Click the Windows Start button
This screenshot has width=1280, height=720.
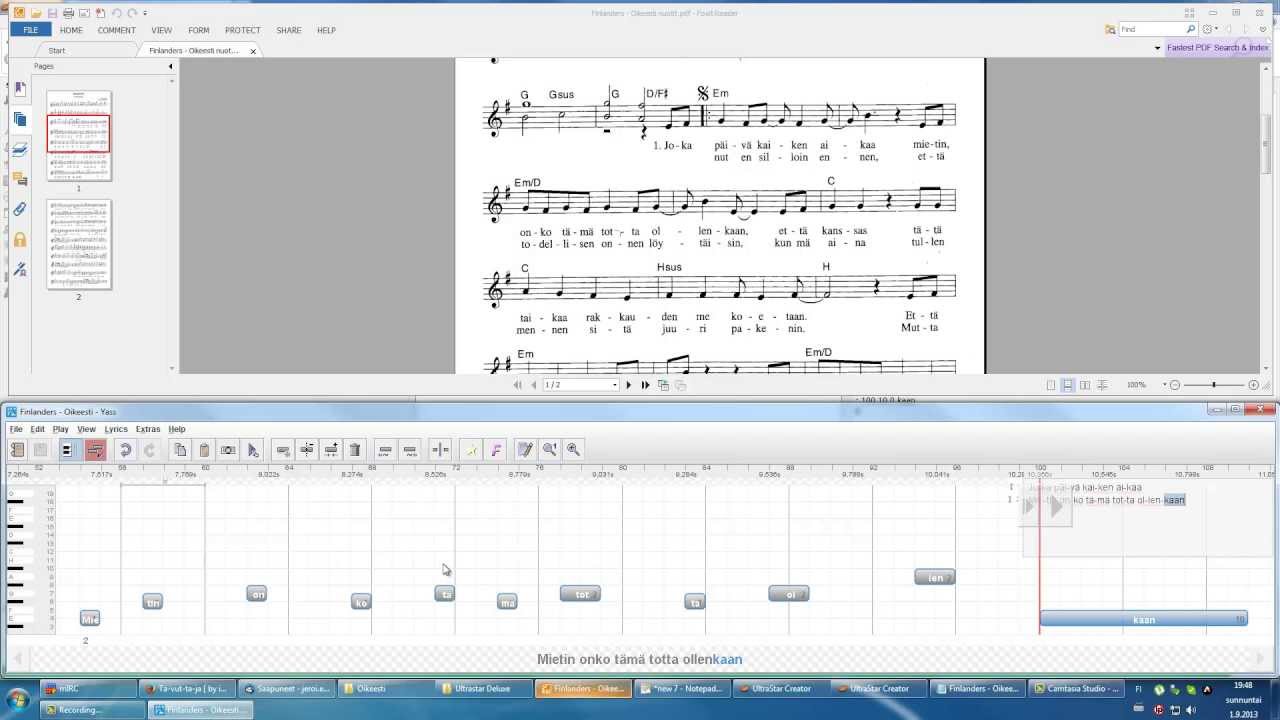pos(17,698)
